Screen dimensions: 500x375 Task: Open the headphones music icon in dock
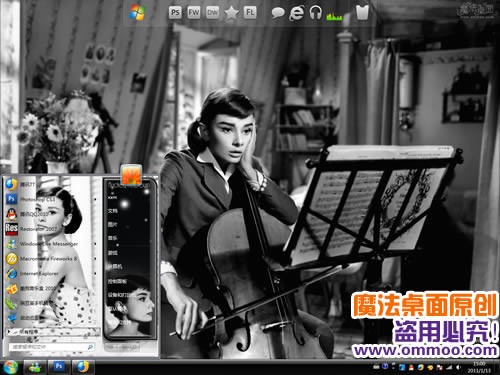coord(315,13)
